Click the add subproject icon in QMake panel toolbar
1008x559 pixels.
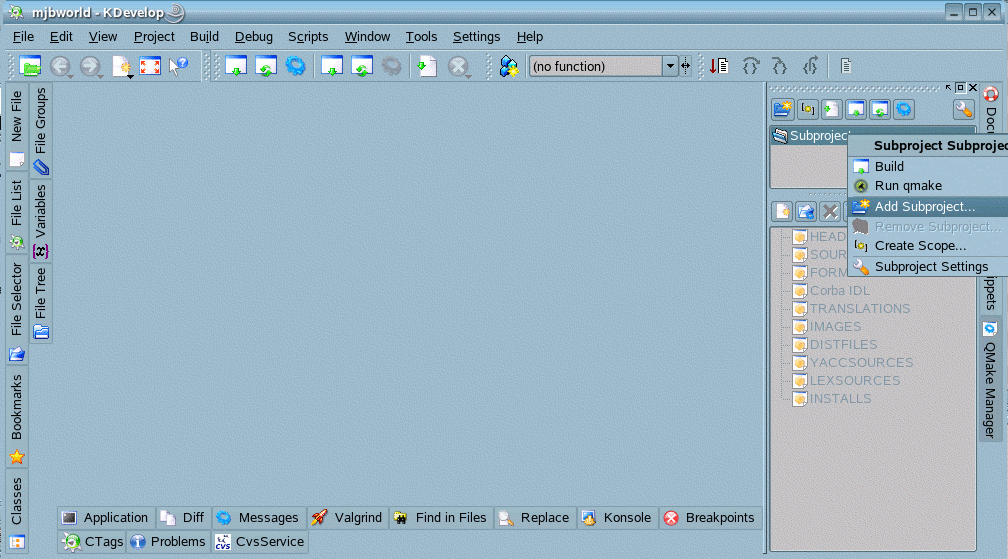pos(783,109)
